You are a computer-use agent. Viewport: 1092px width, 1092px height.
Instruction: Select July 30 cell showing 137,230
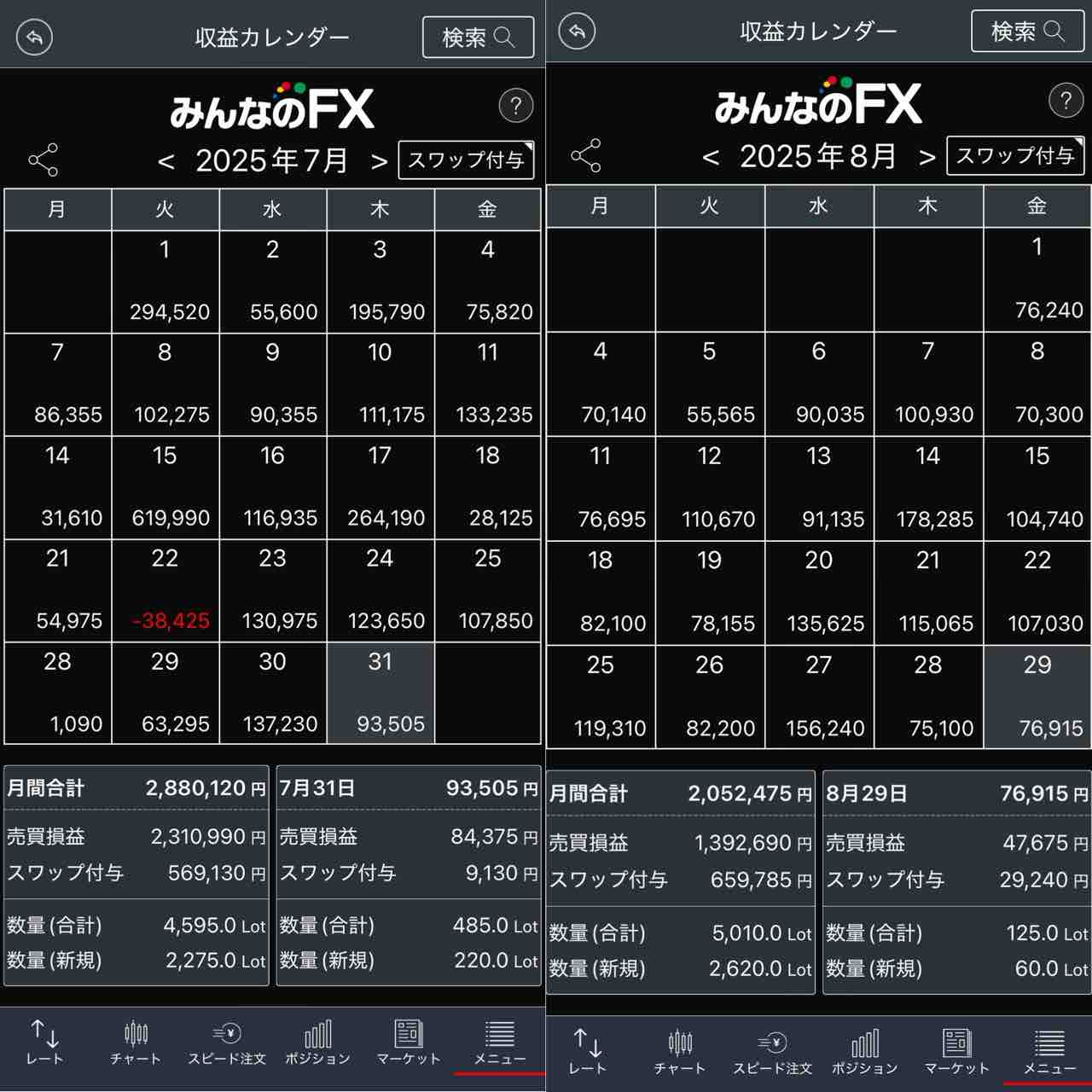273,694
